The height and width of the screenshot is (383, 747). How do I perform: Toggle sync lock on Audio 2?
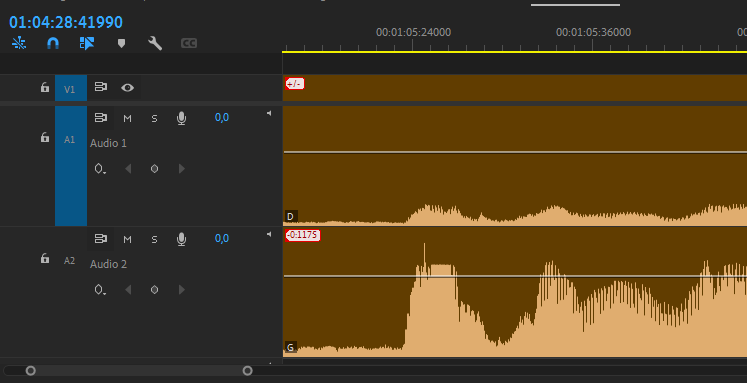(x=101, y=239)
